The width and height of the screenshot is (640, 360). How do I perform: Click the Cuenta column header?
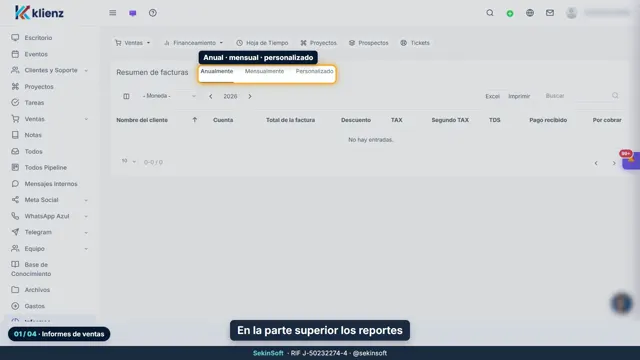click(x=223, y=120)
